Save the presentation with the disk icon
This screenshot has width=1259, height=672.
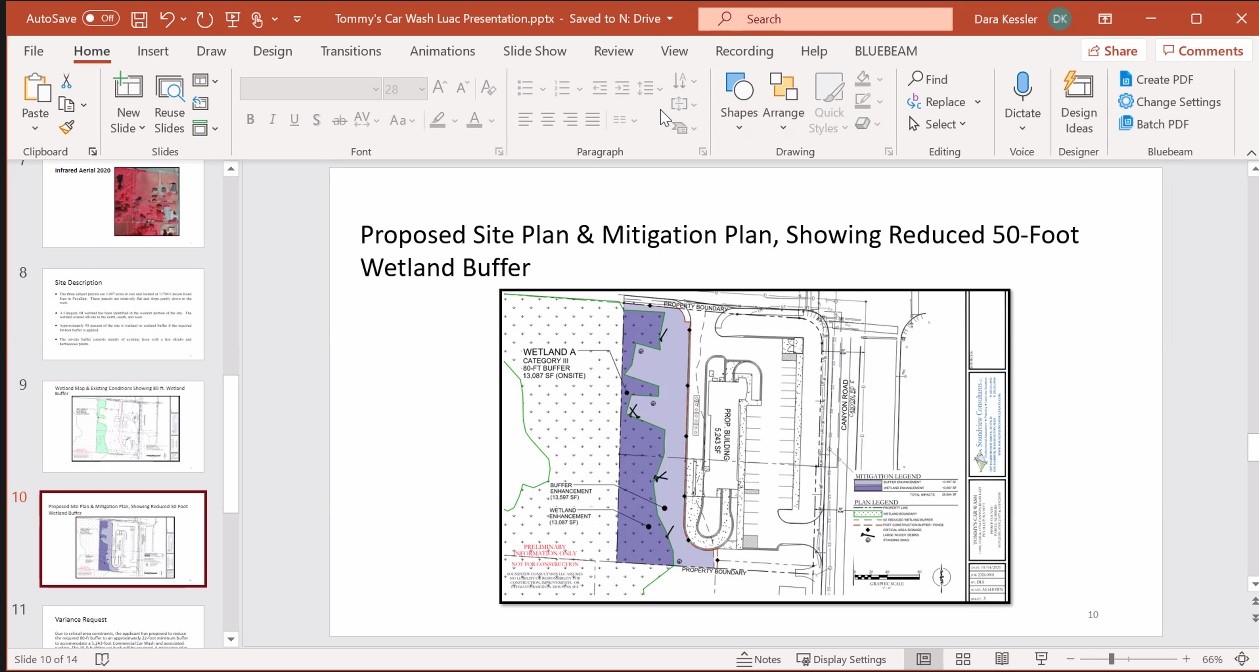click(139, 19)
